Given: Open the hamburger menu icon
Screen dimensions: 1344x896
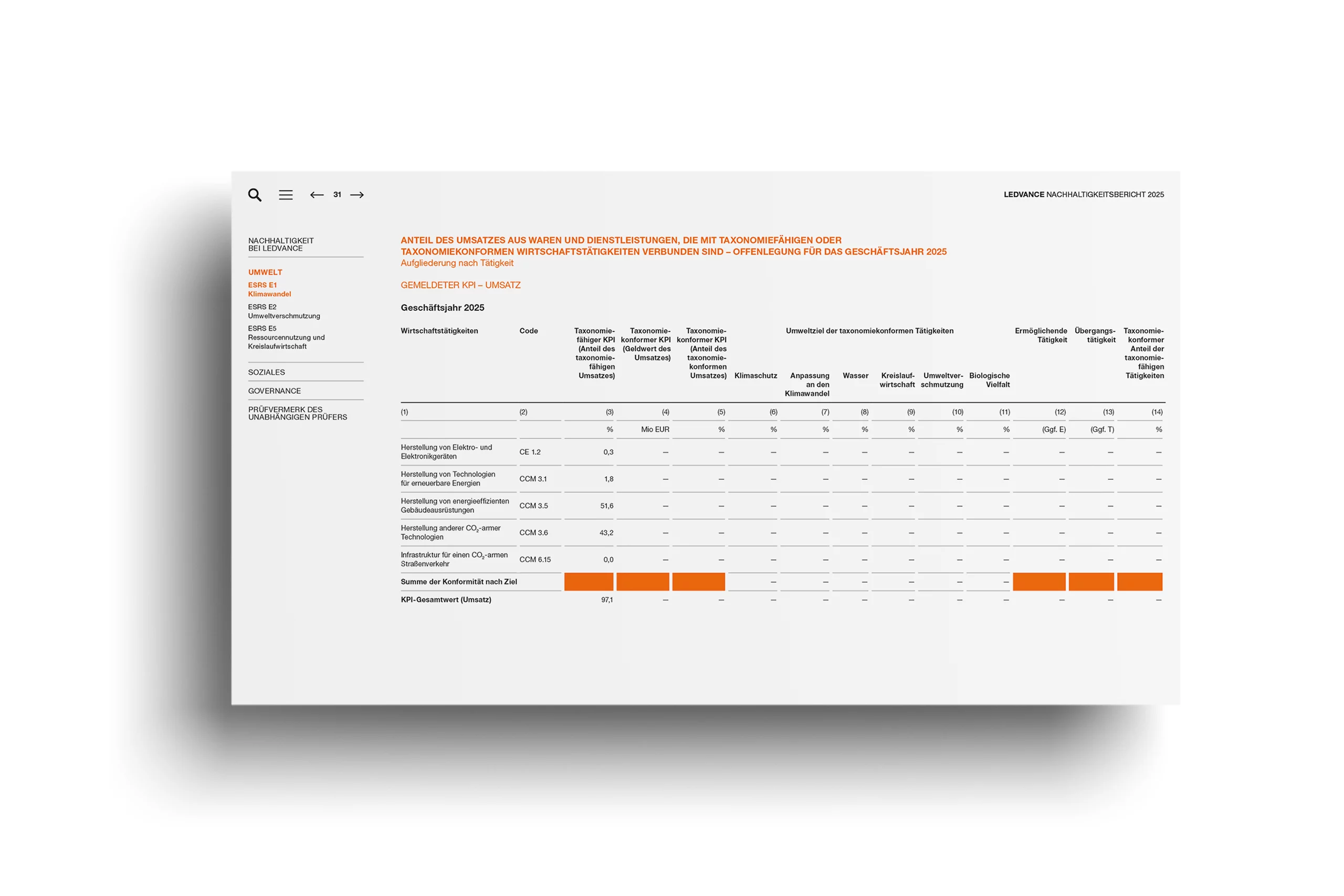Looking at the screenshot, I should pyautogui.click(x=286, y=195).
